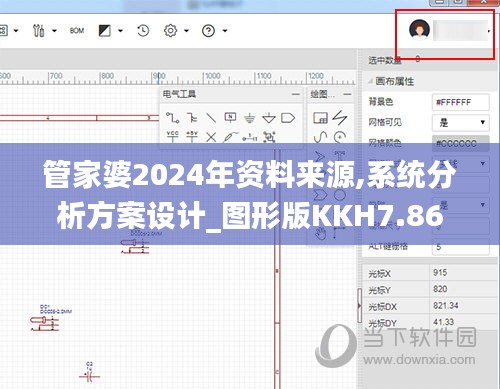Viewport: 500px width, 389px height.
Task: Click the 光标X value 915
Action: (440, 273)
